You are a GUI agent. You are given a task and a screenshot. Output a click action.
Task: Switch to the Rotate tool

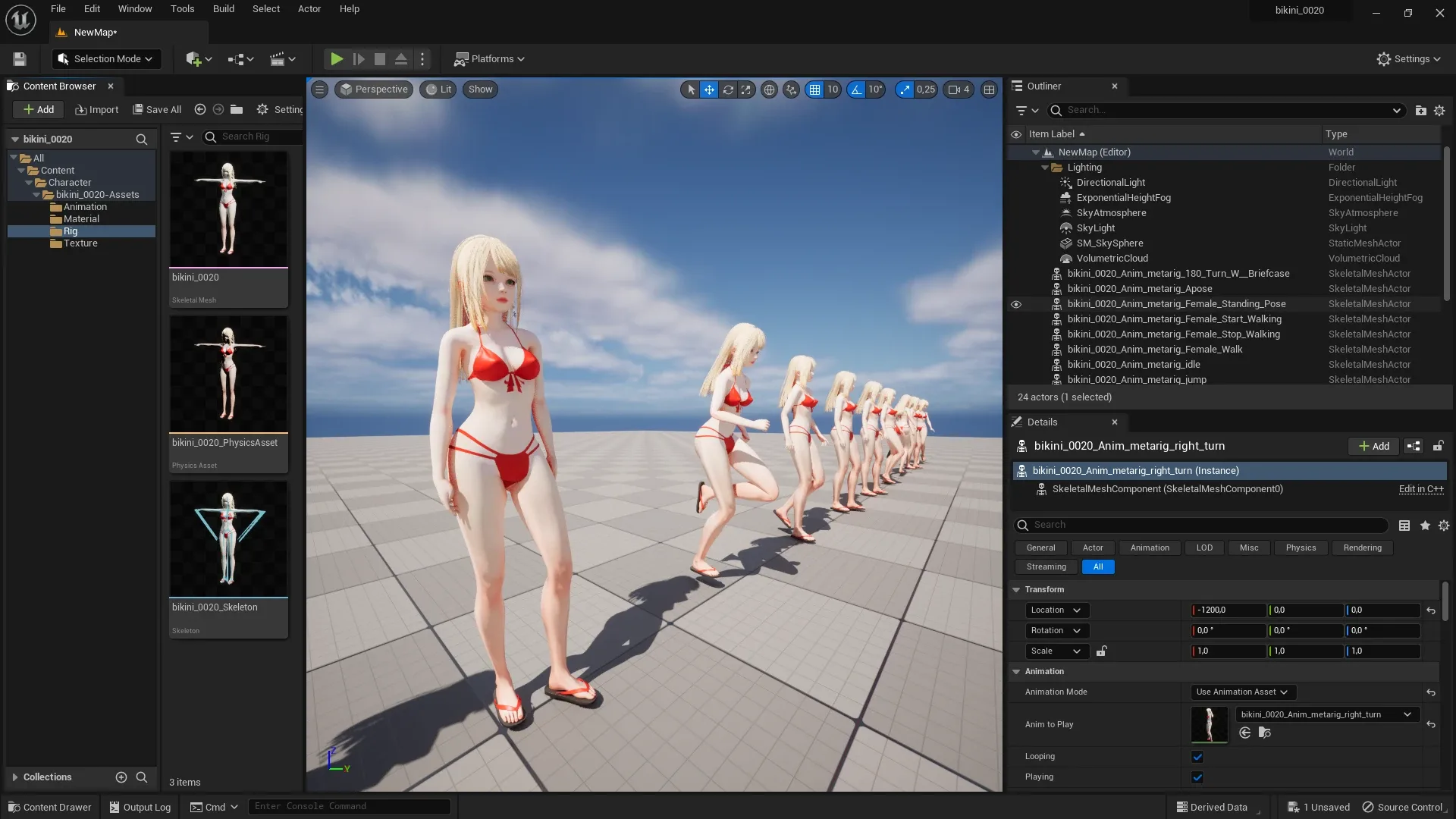pyautogui.click(x=728, y=89)
